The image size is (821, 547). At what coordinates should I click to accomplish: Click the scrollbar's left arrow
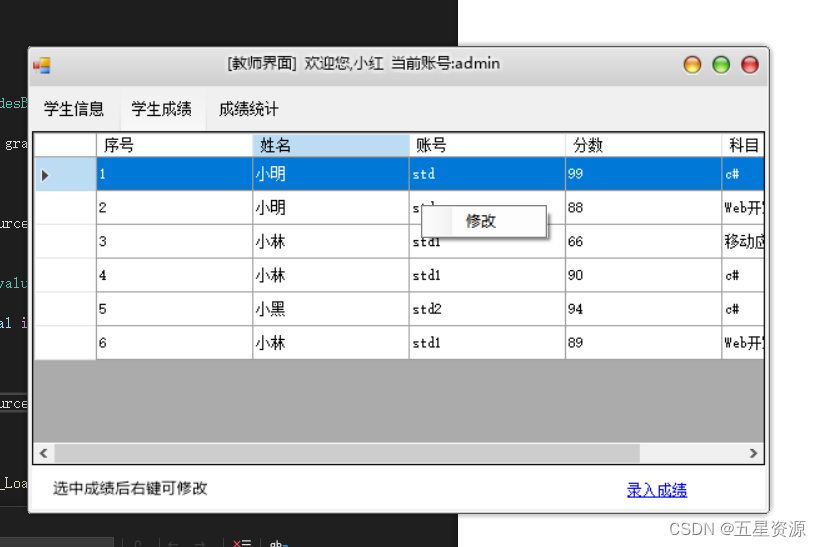pos(44,453)
